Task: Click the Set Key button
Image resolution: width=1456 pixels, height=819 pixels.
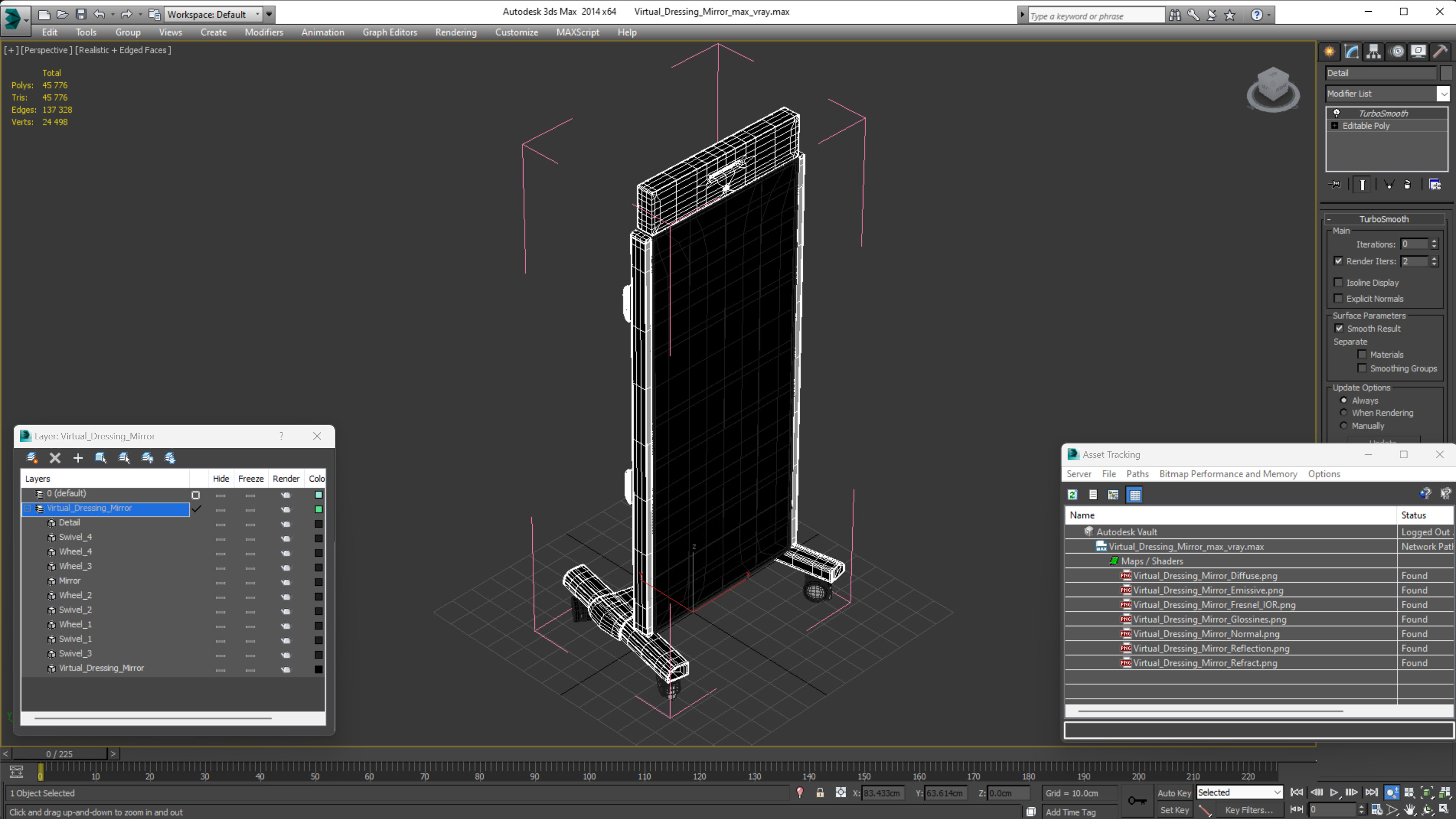Action: 1174,810
